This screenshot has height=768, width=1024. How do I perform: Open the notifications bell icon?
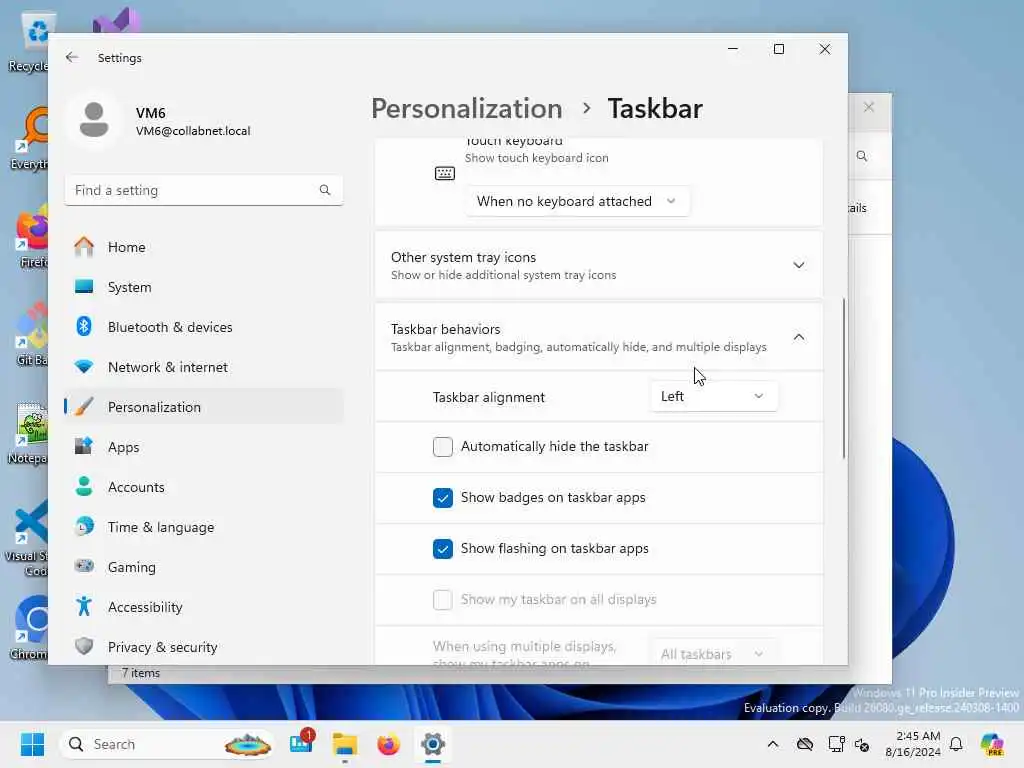click(956, 744)
